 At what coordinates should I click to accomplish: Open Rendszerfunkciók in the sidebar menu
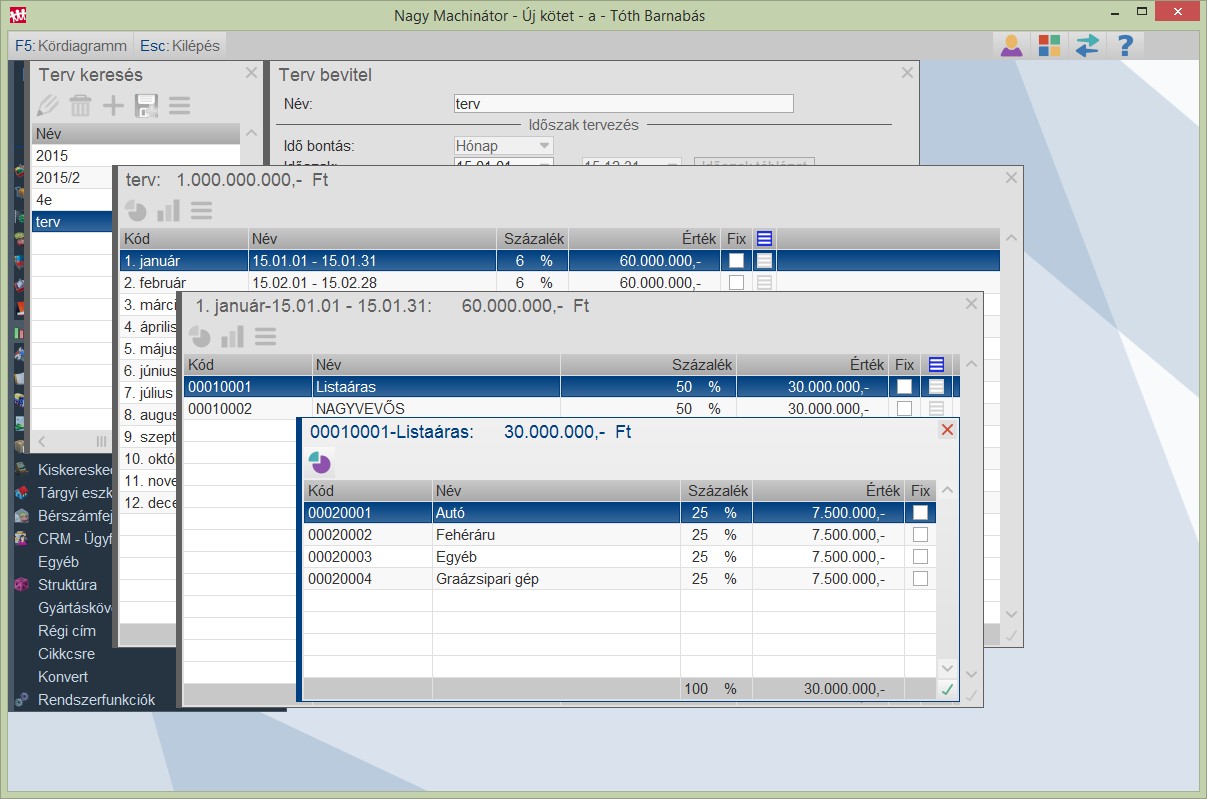(96, 700)
